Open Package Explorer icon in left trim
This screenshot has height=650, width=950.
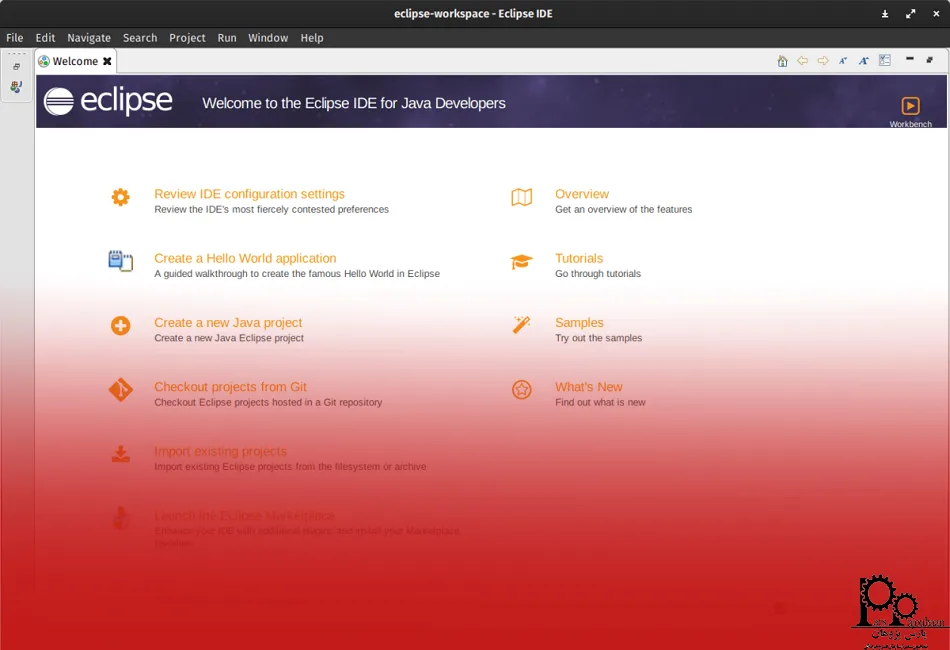tap(16, 87)
